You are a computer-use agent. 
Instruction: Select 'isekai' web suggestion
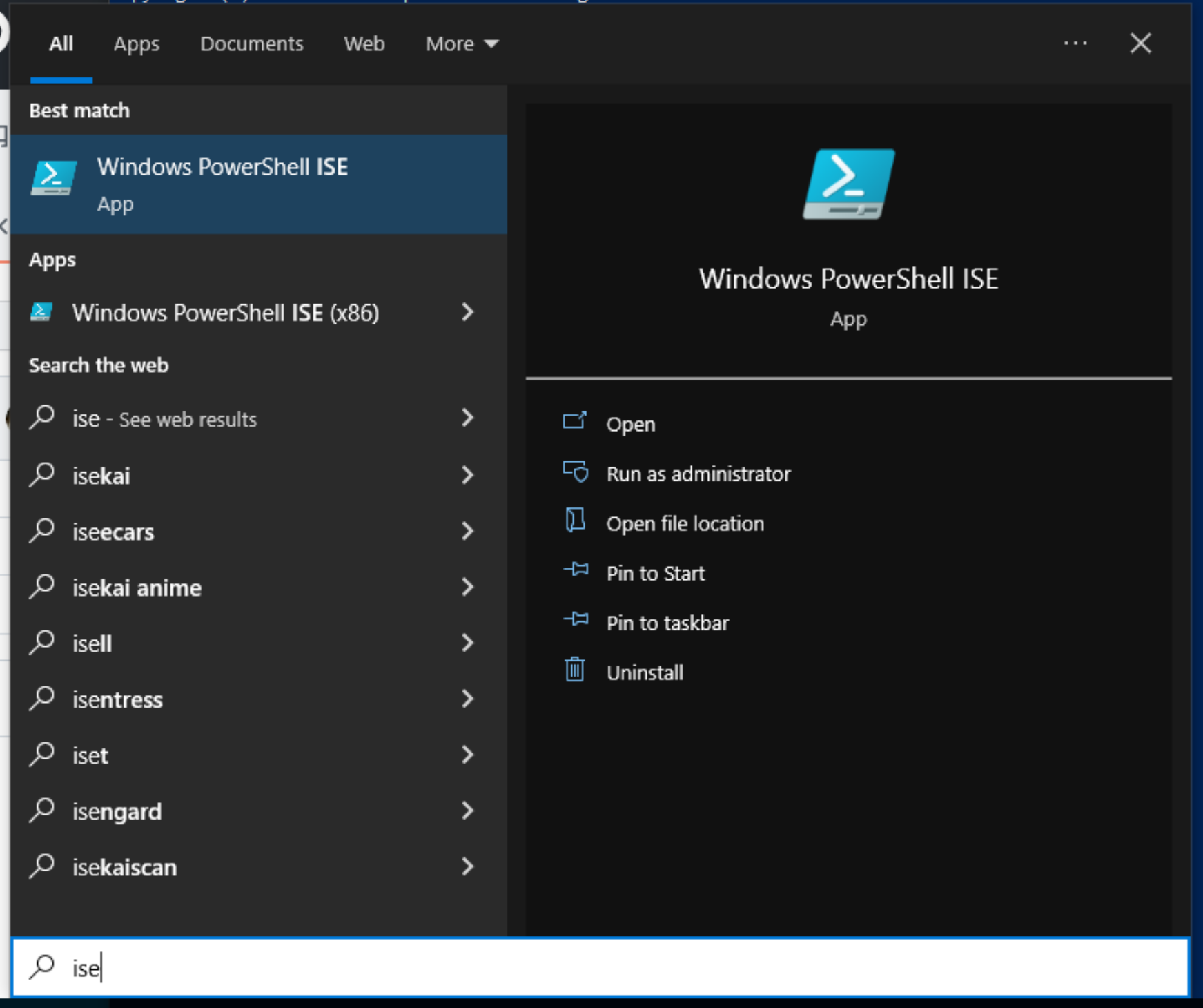[x=259, y=475]
